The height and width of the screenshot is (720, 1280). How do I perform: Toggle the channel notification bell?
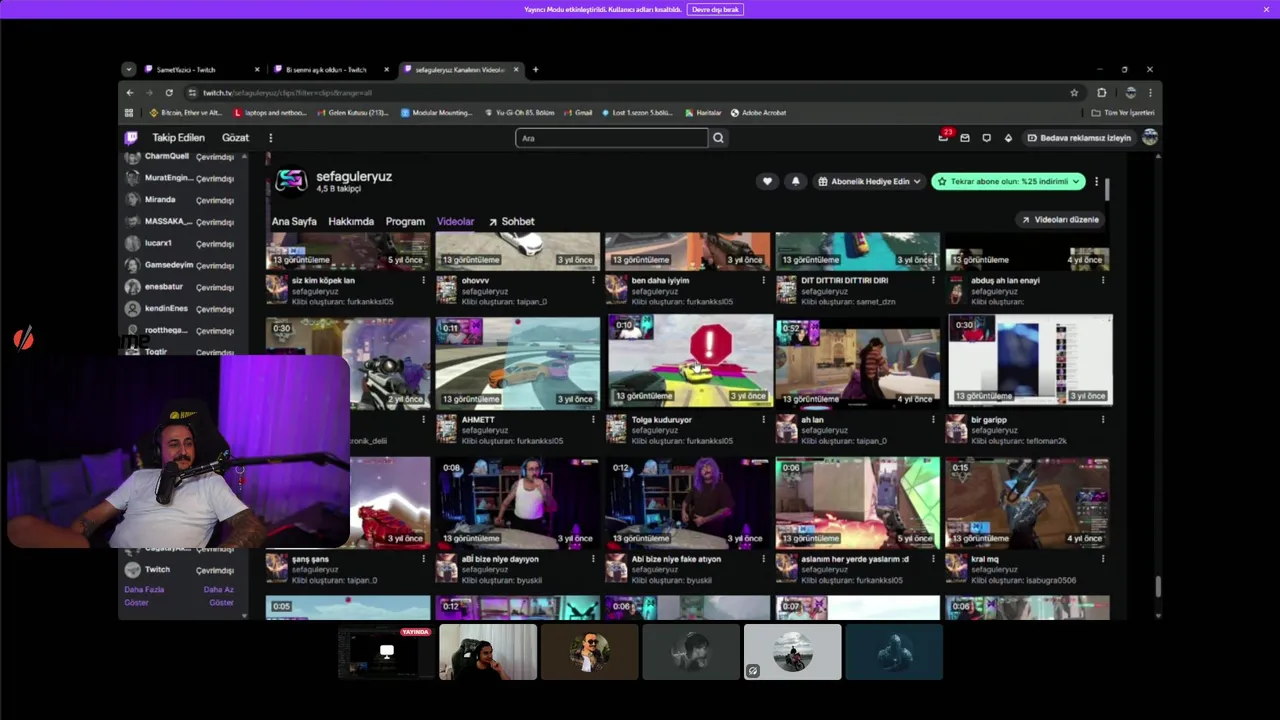[795, 181]
